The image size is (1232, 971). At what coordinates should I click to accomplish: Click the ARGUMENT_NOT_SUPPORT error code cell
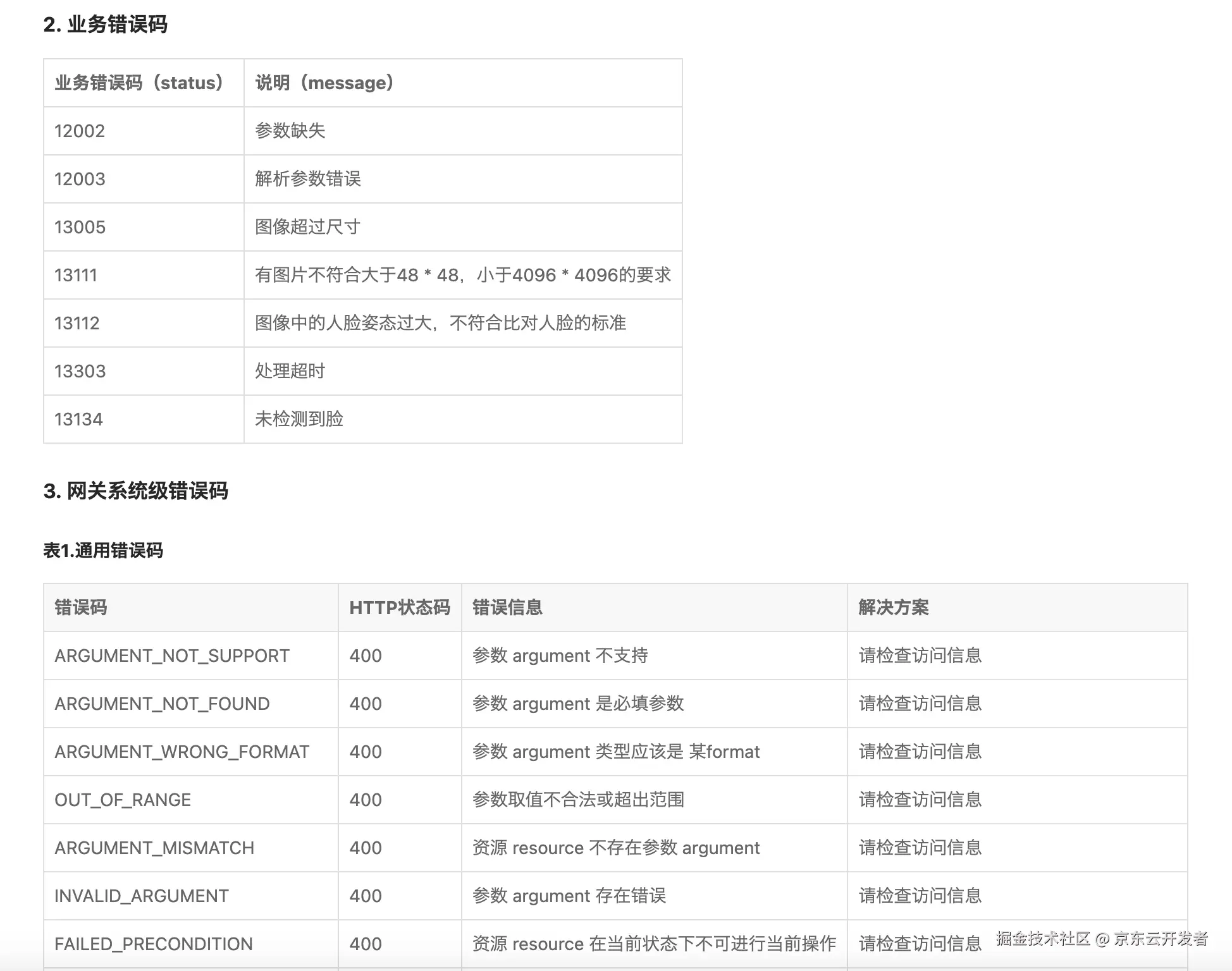[x=172, y=656]
